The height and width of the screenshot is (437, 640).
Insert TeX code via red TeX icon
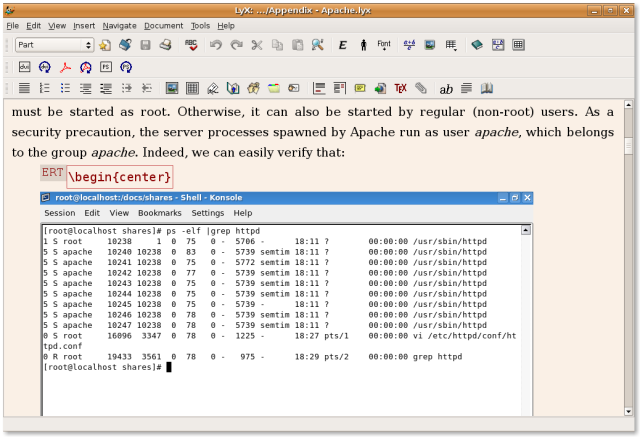click(x=401, y=89)
